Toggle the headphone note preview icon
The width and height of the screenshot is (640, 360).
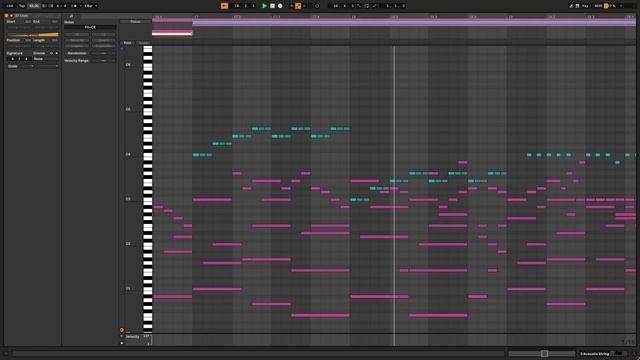tap(122, 49)
